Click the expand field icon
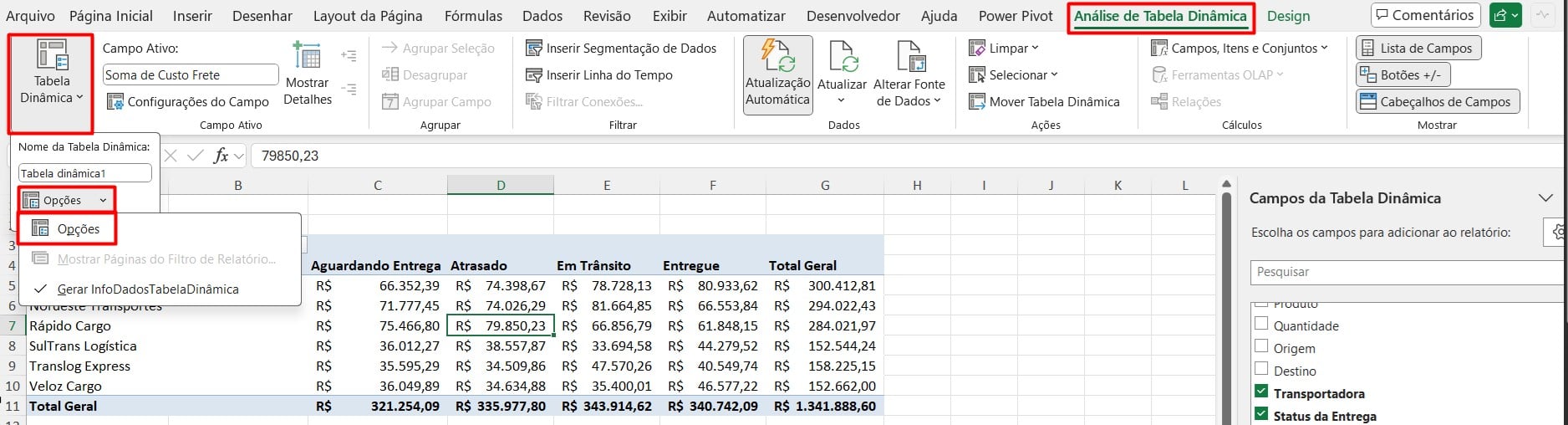The width and height of the screenshot is (1568, 425). pos(349,56)
